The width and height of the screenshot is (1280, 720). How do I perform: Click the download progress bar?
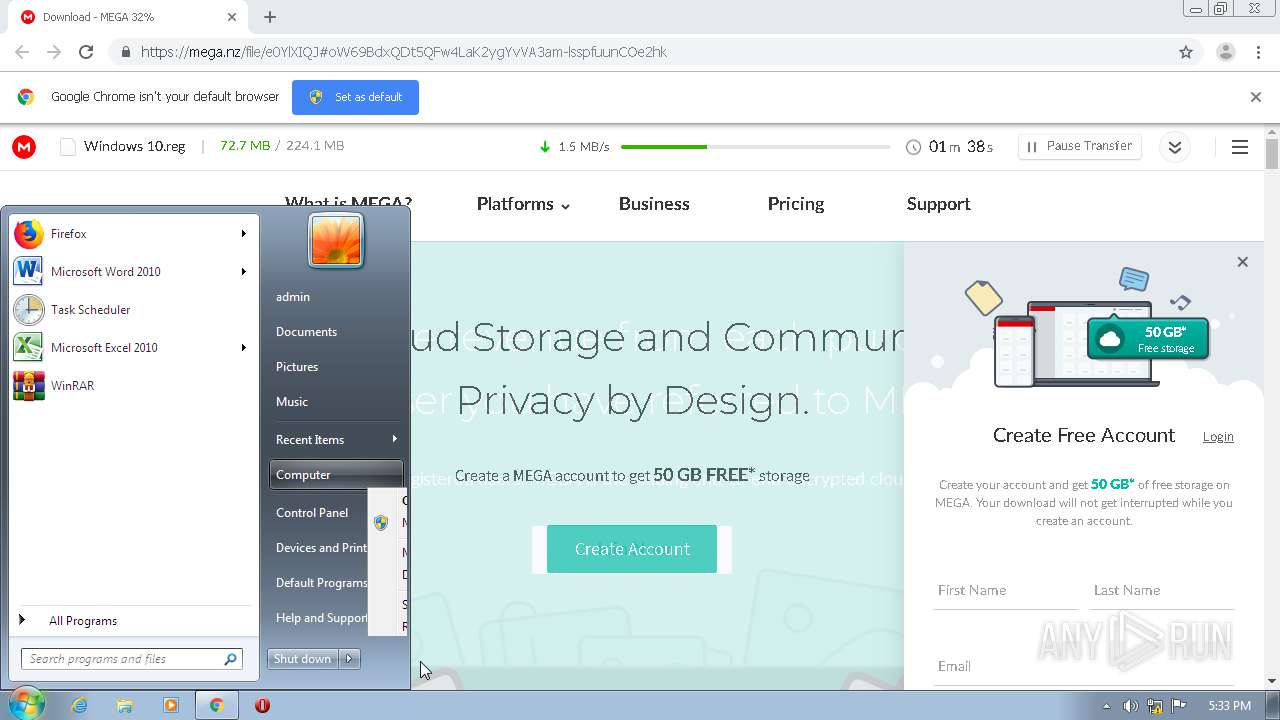pos(755,147)
